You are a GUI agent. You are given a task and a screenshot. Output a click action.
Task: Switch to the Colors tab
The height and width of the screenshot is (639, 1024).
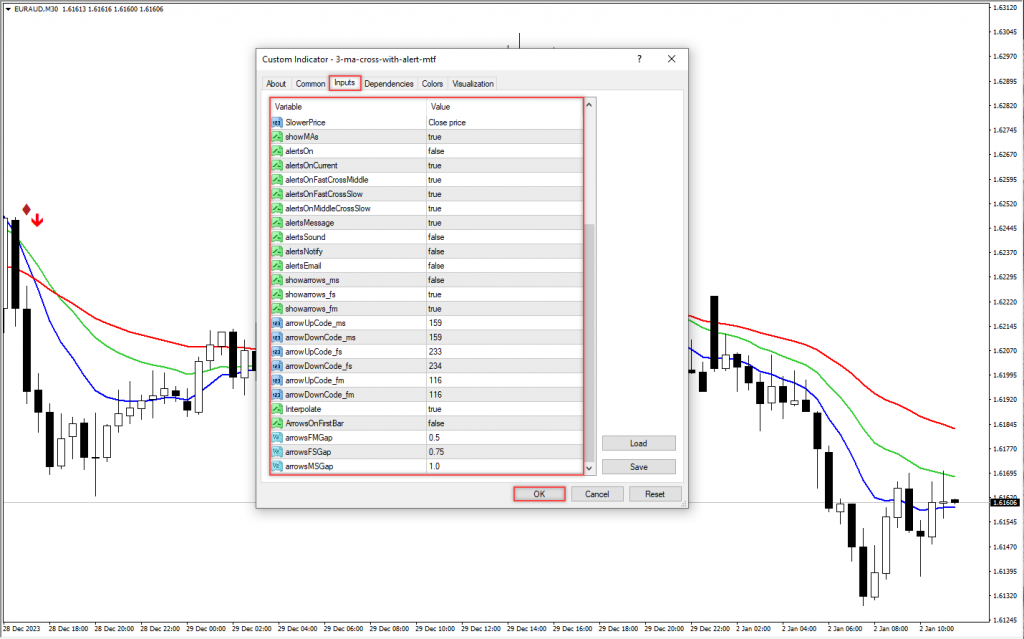[432, 84]
